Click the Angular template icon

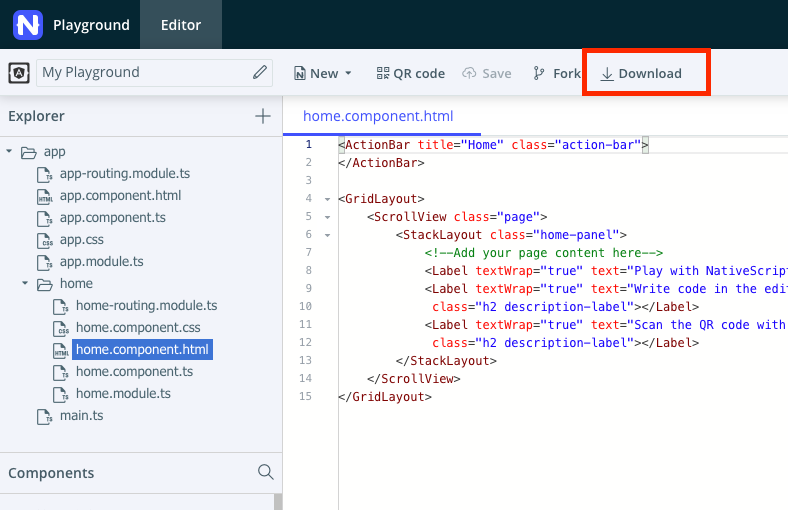(x=19, y=73)
